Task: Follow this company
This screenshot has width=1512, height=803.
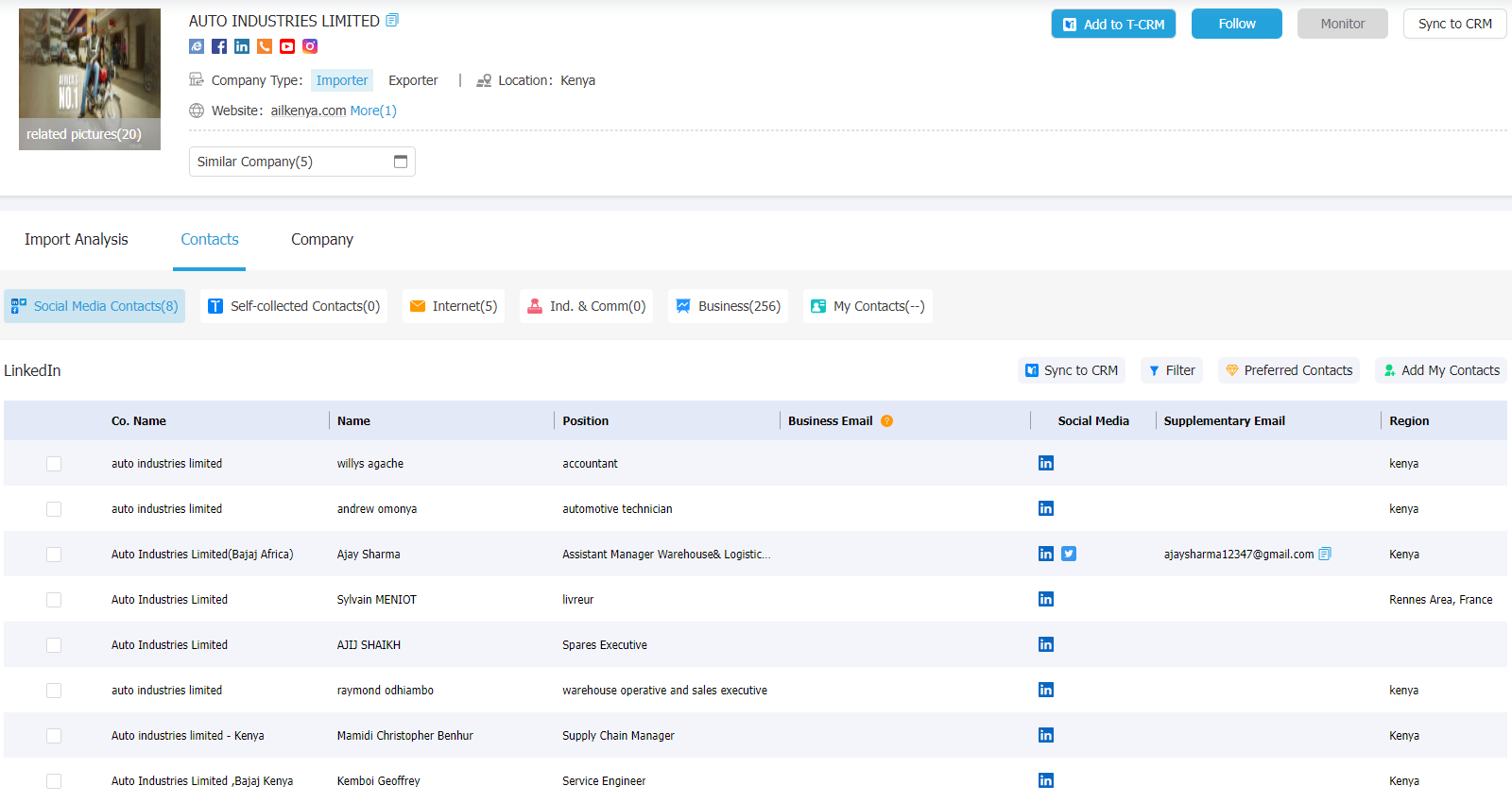Action: [x=1237, y=24]
